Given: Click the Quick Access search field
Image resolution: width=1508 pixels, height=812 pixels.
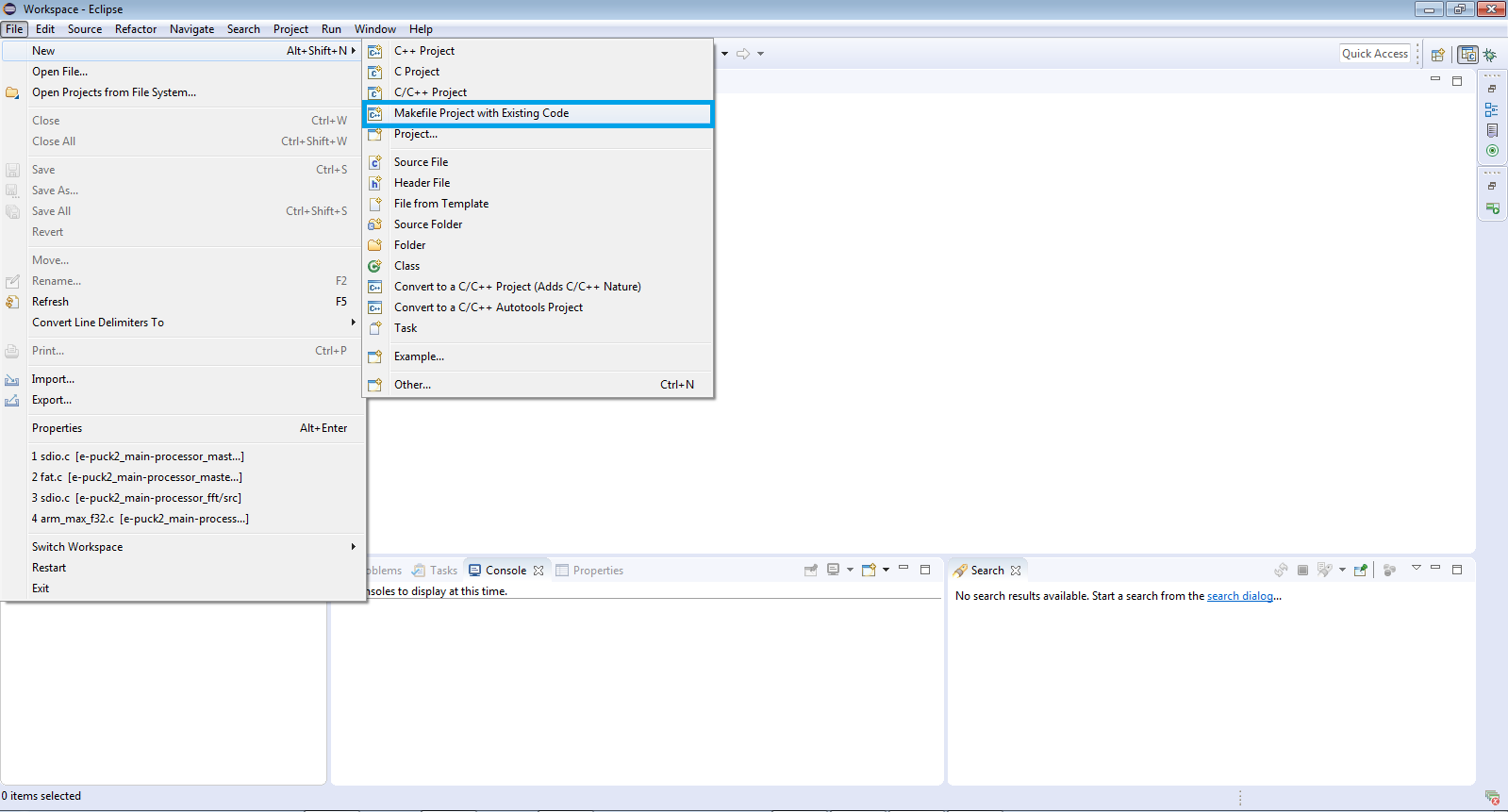Looking at the screenshot, I should coord(1374,54).
